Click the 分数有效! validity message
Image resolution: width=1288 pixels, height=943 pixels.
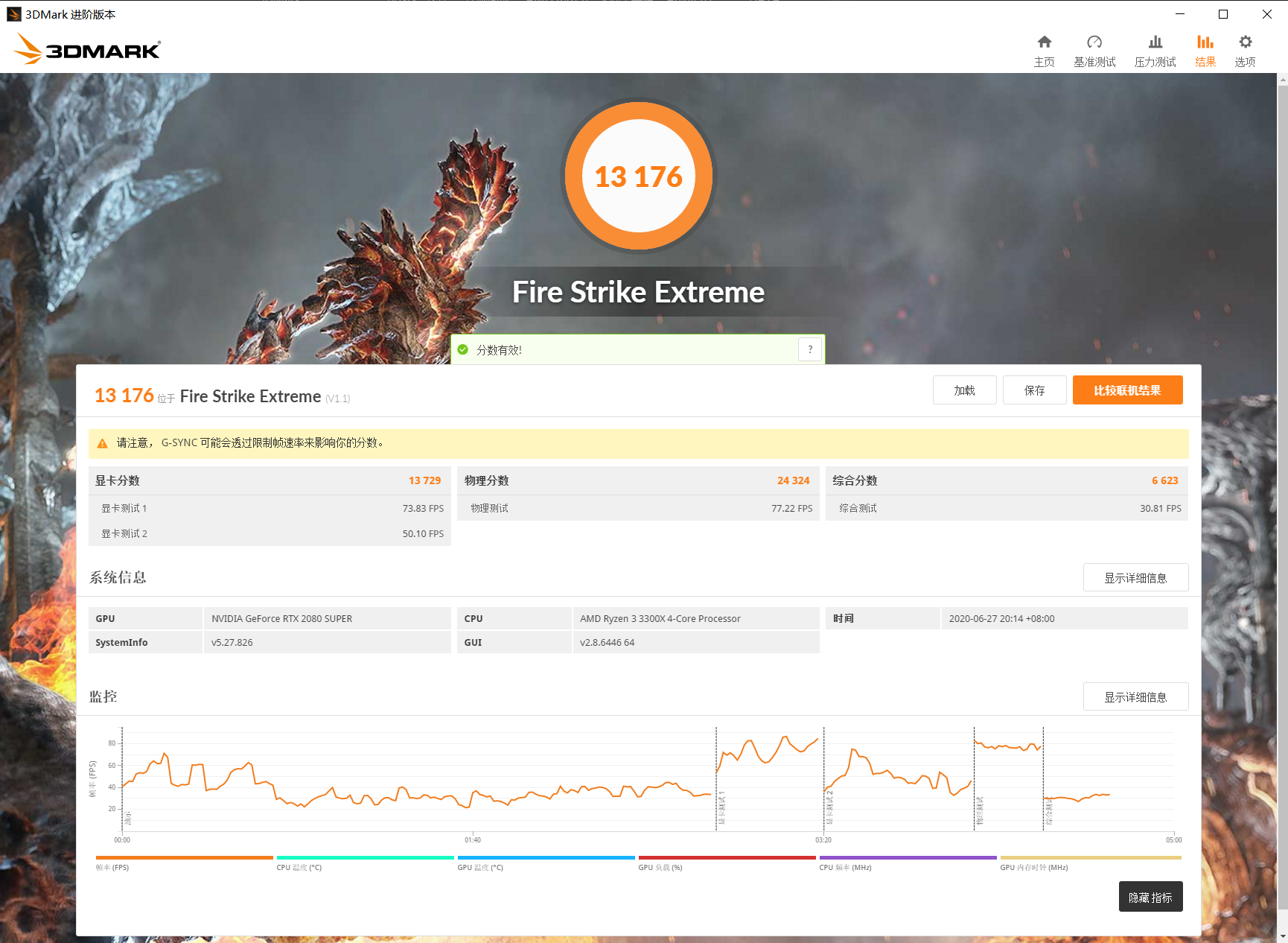click(x=499, y=350)
